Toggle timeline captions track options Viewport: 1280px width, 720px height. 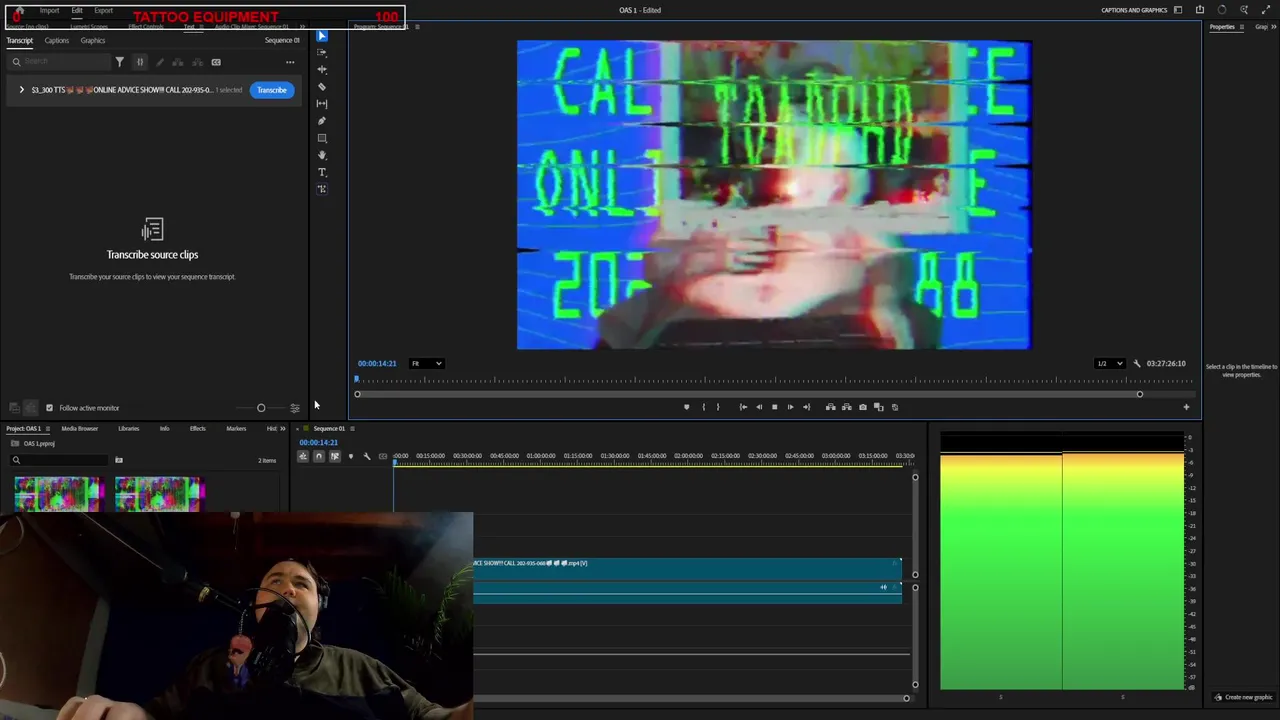(x=382, y=456)
